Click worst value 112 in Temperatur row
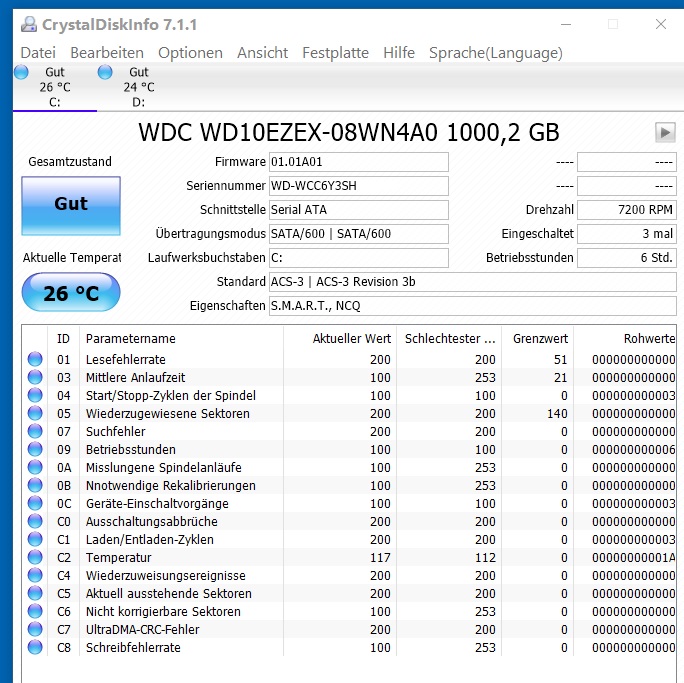This screenshot has height=683, width=684. click(485, 557)
